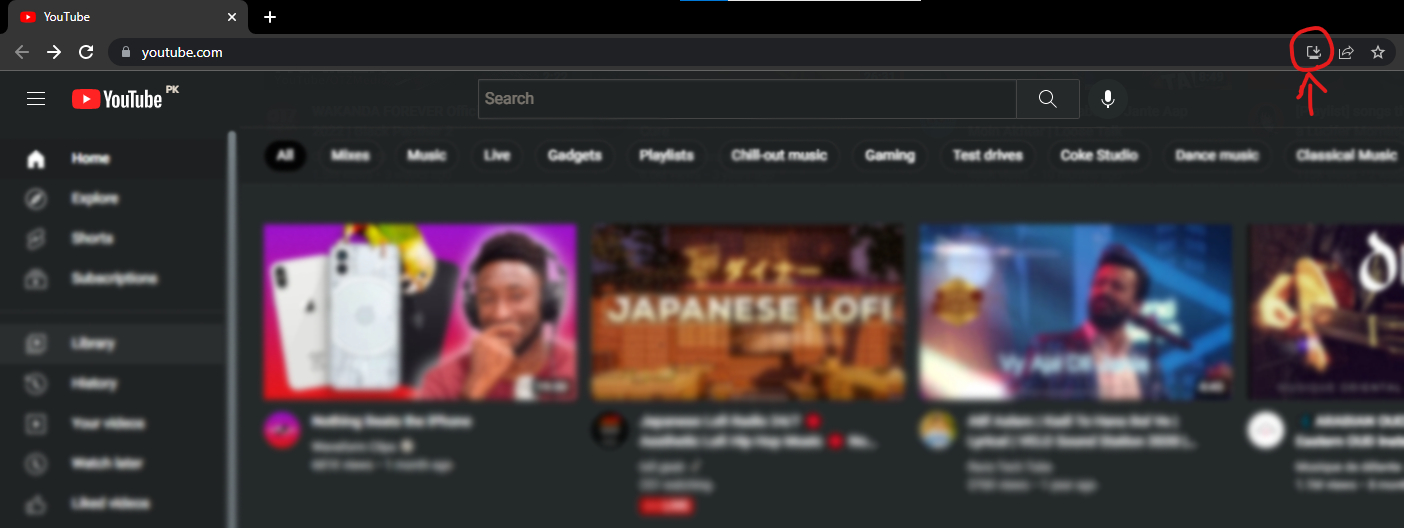Select the Dance music chip
Viewport: 1404px width, 528px height.
click(x=1217, y=155)
